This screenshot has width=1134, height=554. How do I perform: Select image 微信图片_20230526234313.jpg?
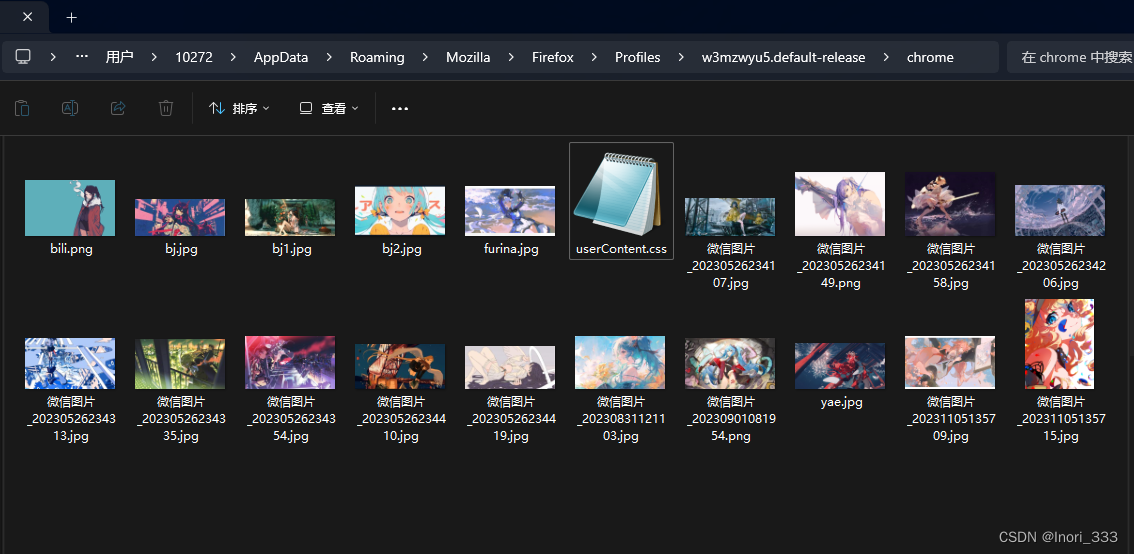tap(69, 363)
